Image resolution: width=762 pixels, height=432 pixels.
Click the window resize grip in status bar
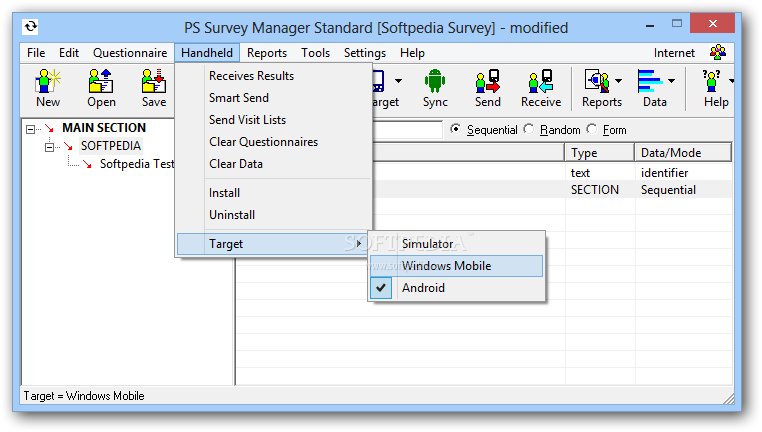(728, 398)
